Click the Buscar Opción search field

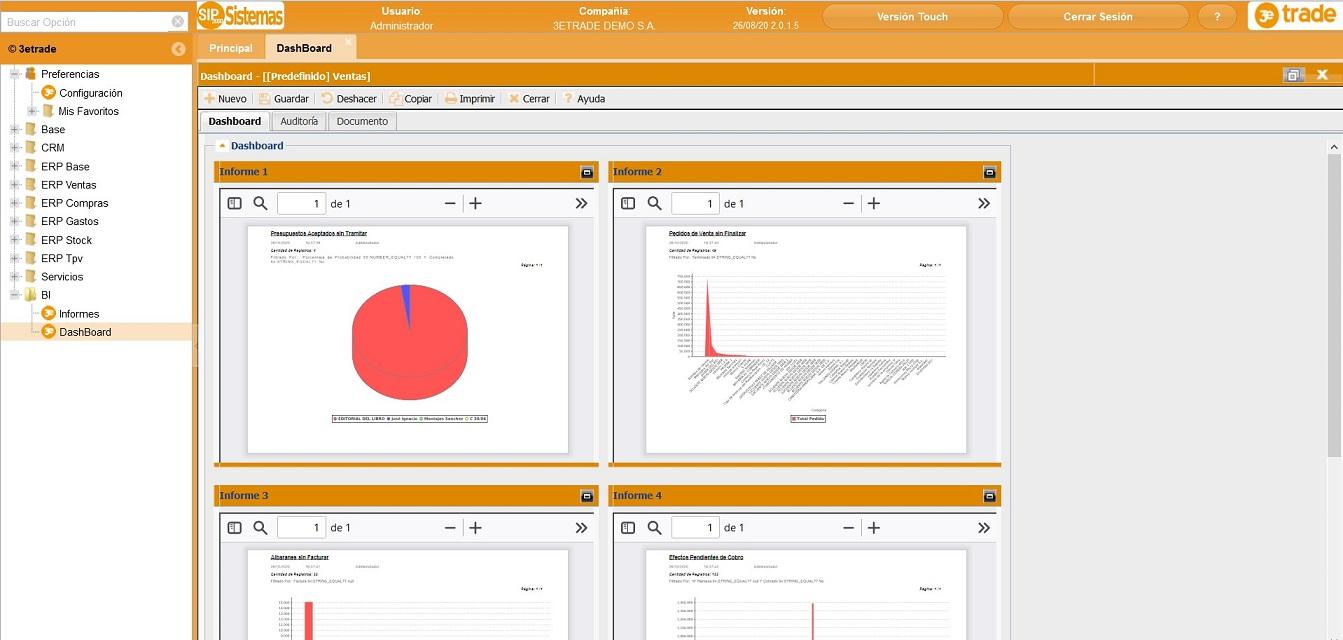click(86, 22)
